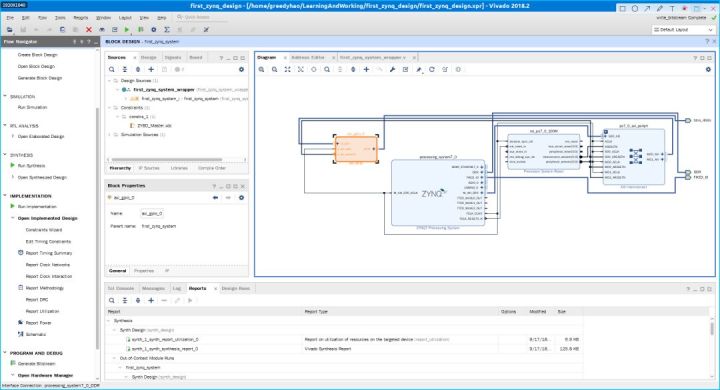Viewport: 720px width, 390px height.
Task: Open diagram settings gear icon
Action: pyautogui.click(x=708, y=69)
